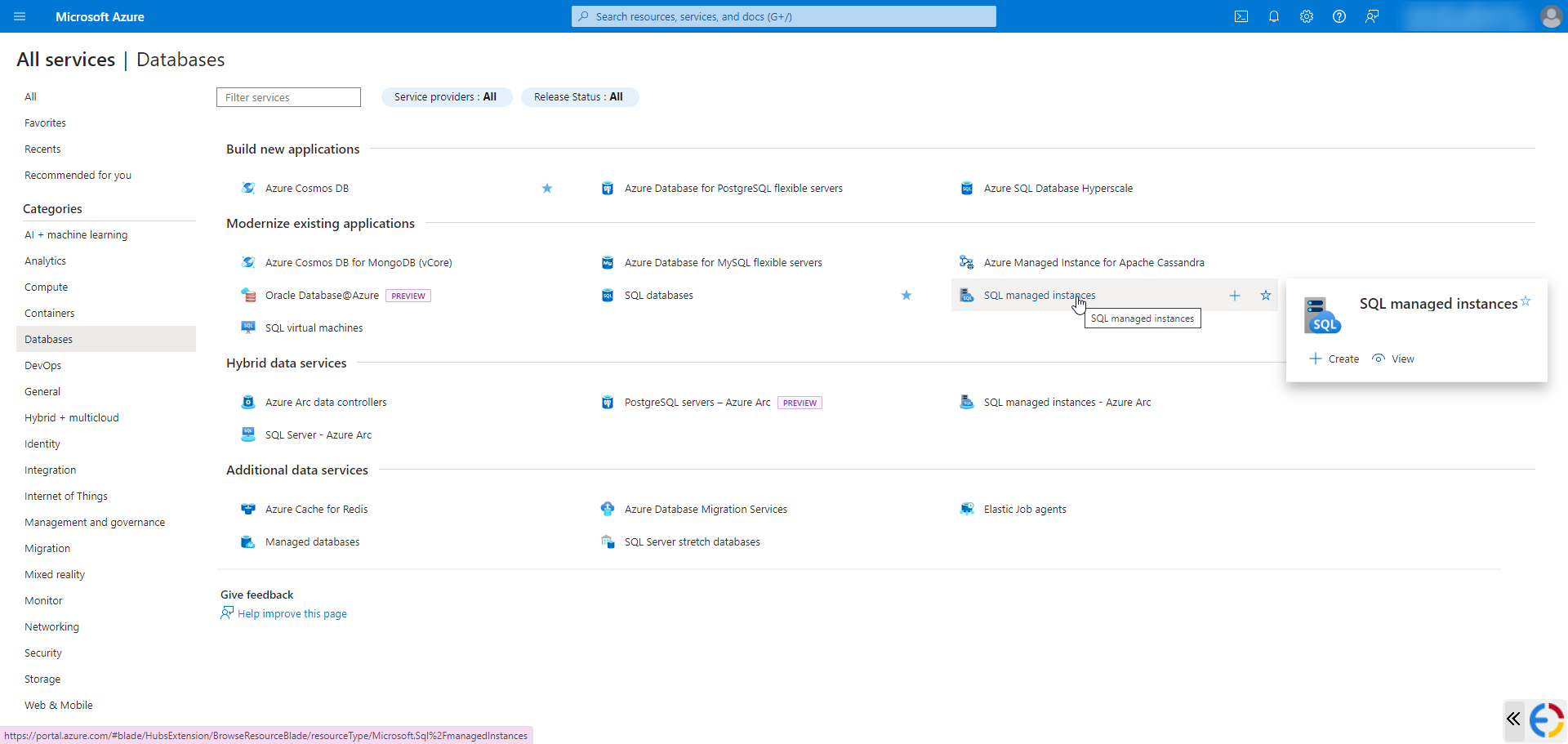The height and width of the screenshot is (744, 1568).
Task: Click the Help improve this page link
Action: coord(292,613)
